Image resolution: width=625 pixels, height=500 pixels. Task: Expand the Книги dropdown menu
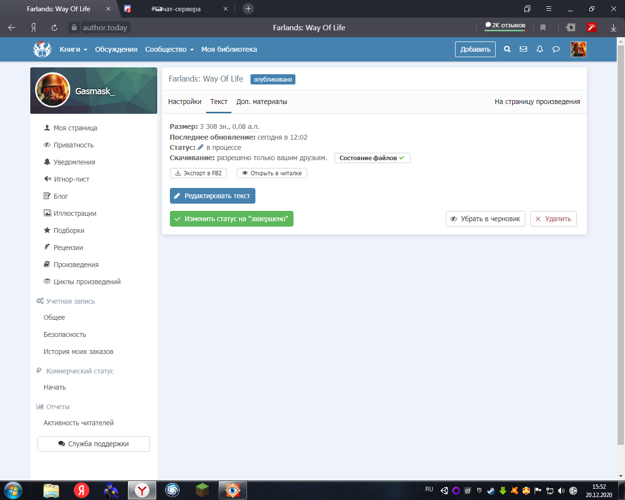(x=73, y=49)
